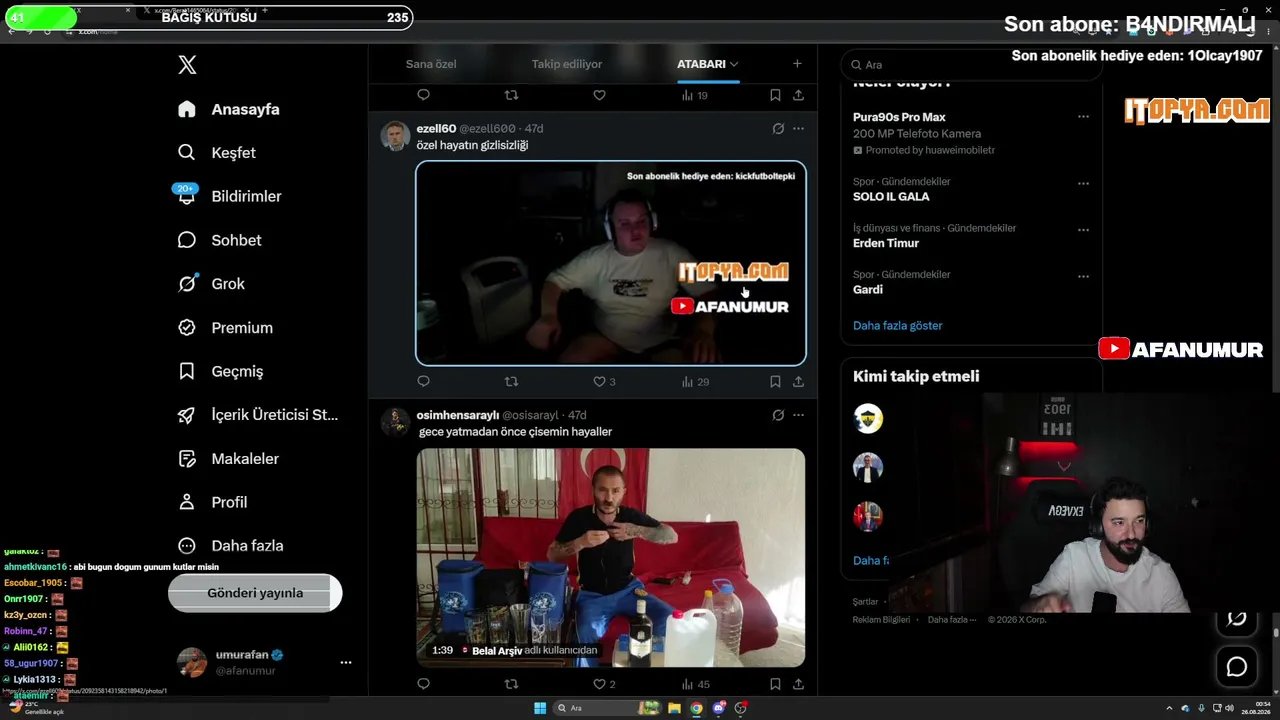Open Grok from the sidebar
The image size is (1280, 720).
211,284
